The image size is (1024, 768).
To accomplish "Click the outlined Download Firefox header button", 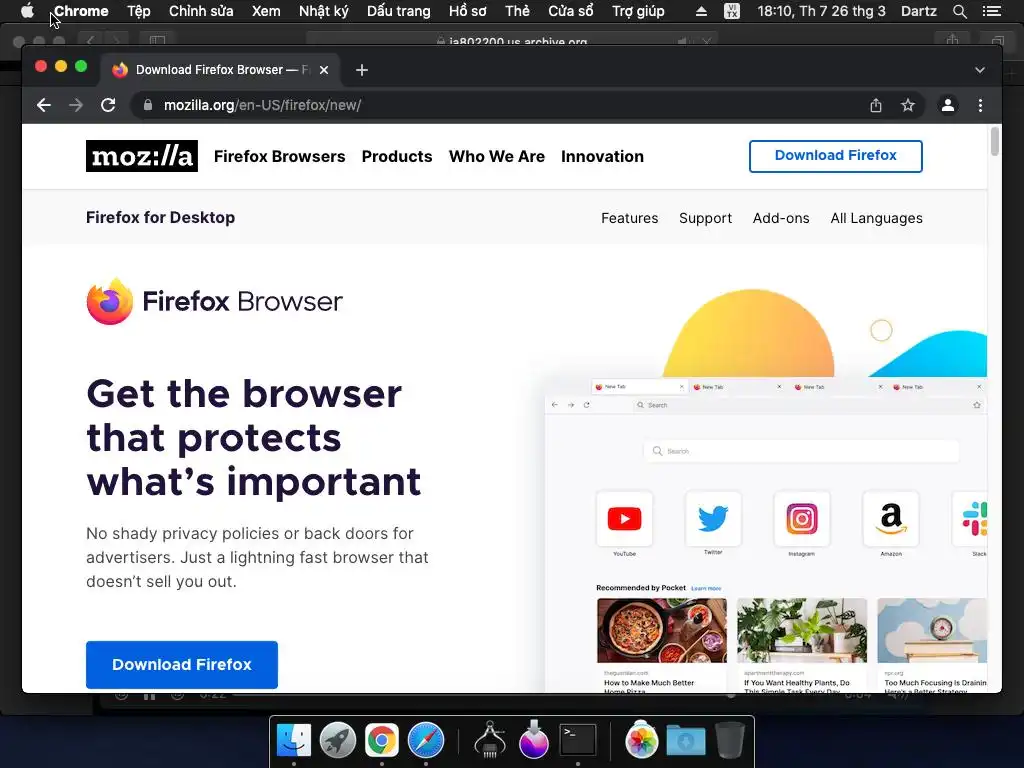I will coord(835,156).
